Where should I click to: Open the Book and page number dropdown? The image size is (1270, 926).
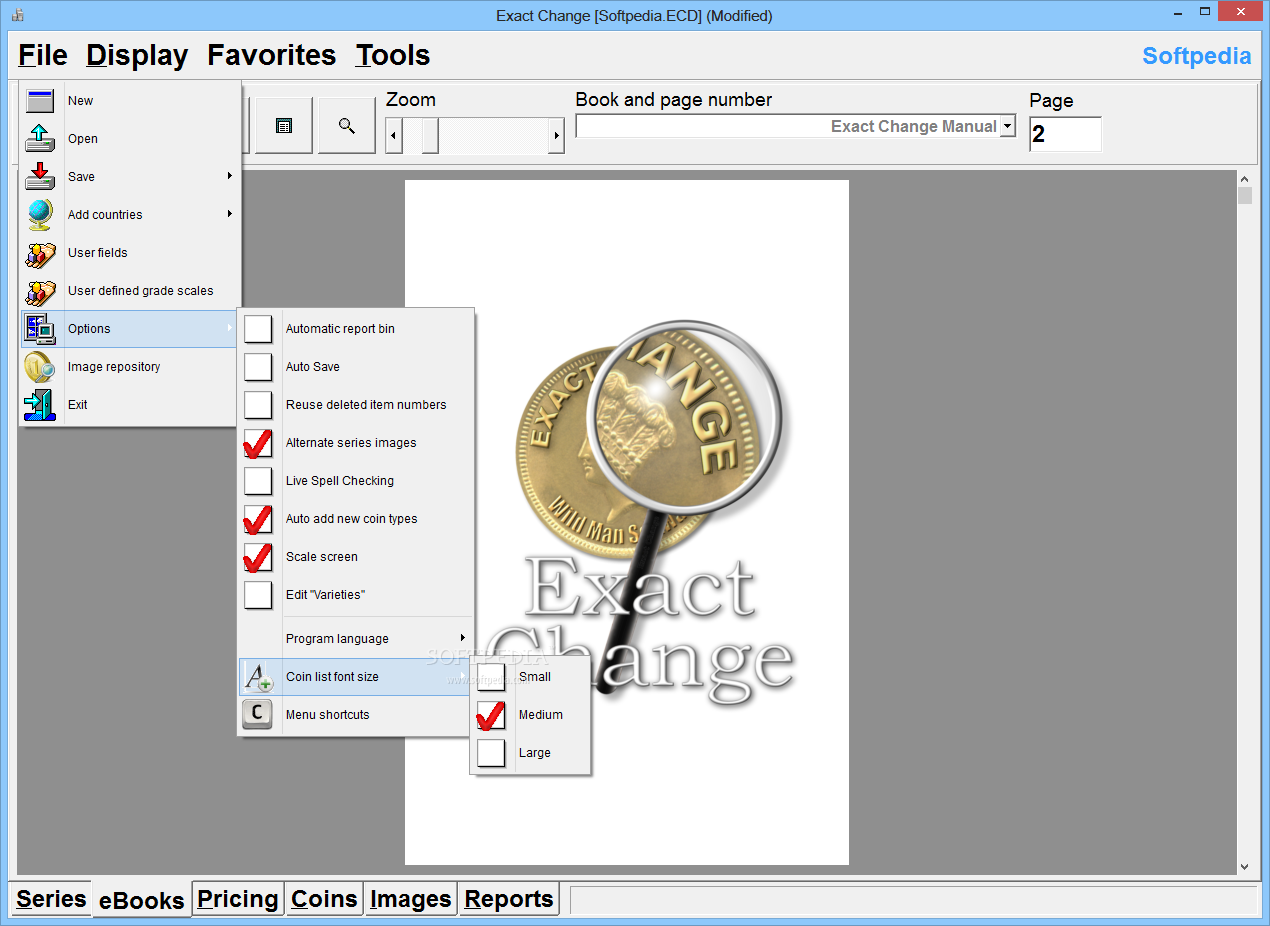pos(1007,126)
